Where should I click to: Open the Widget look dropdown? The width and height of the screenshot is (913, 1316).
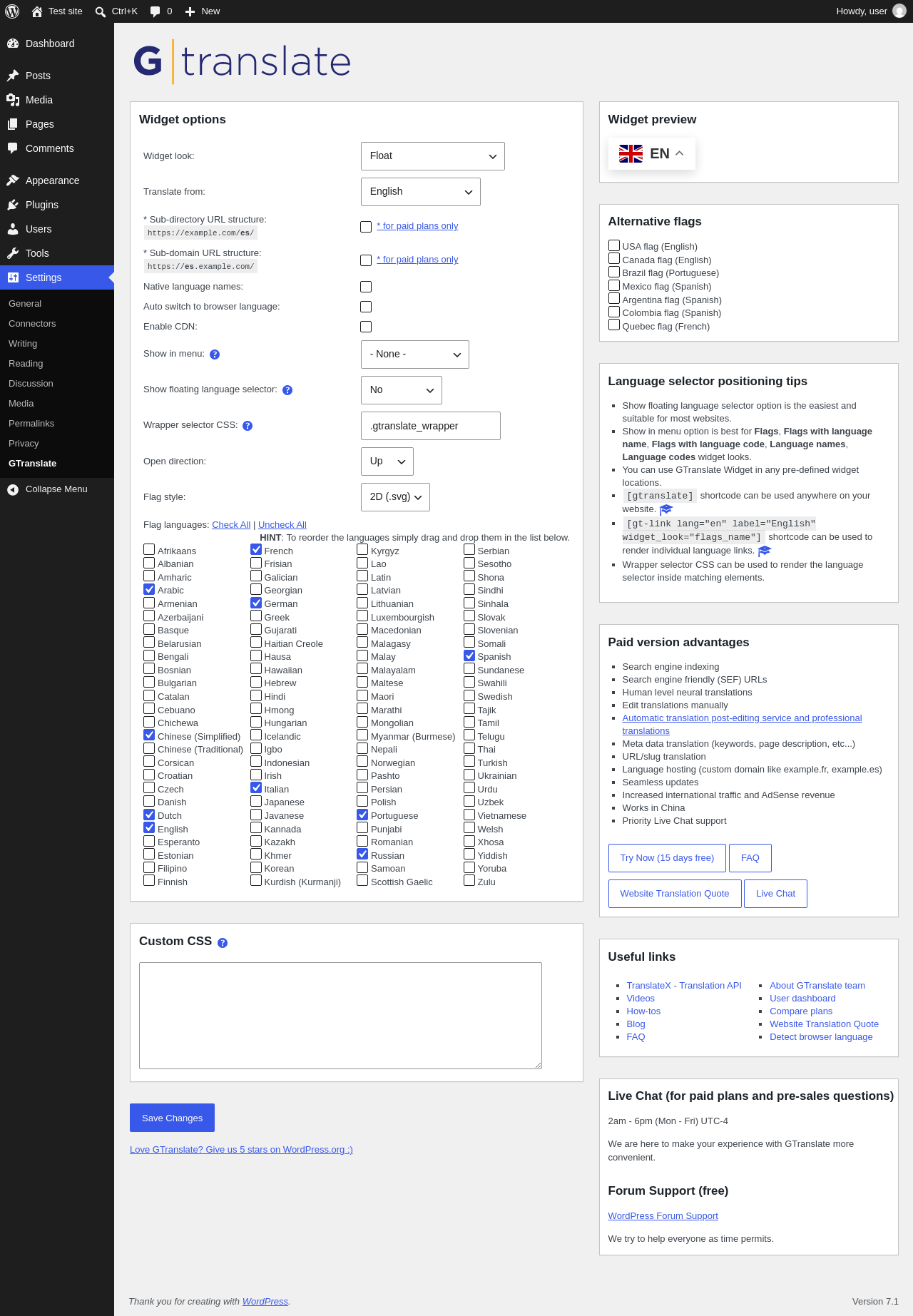coord(433,156)
